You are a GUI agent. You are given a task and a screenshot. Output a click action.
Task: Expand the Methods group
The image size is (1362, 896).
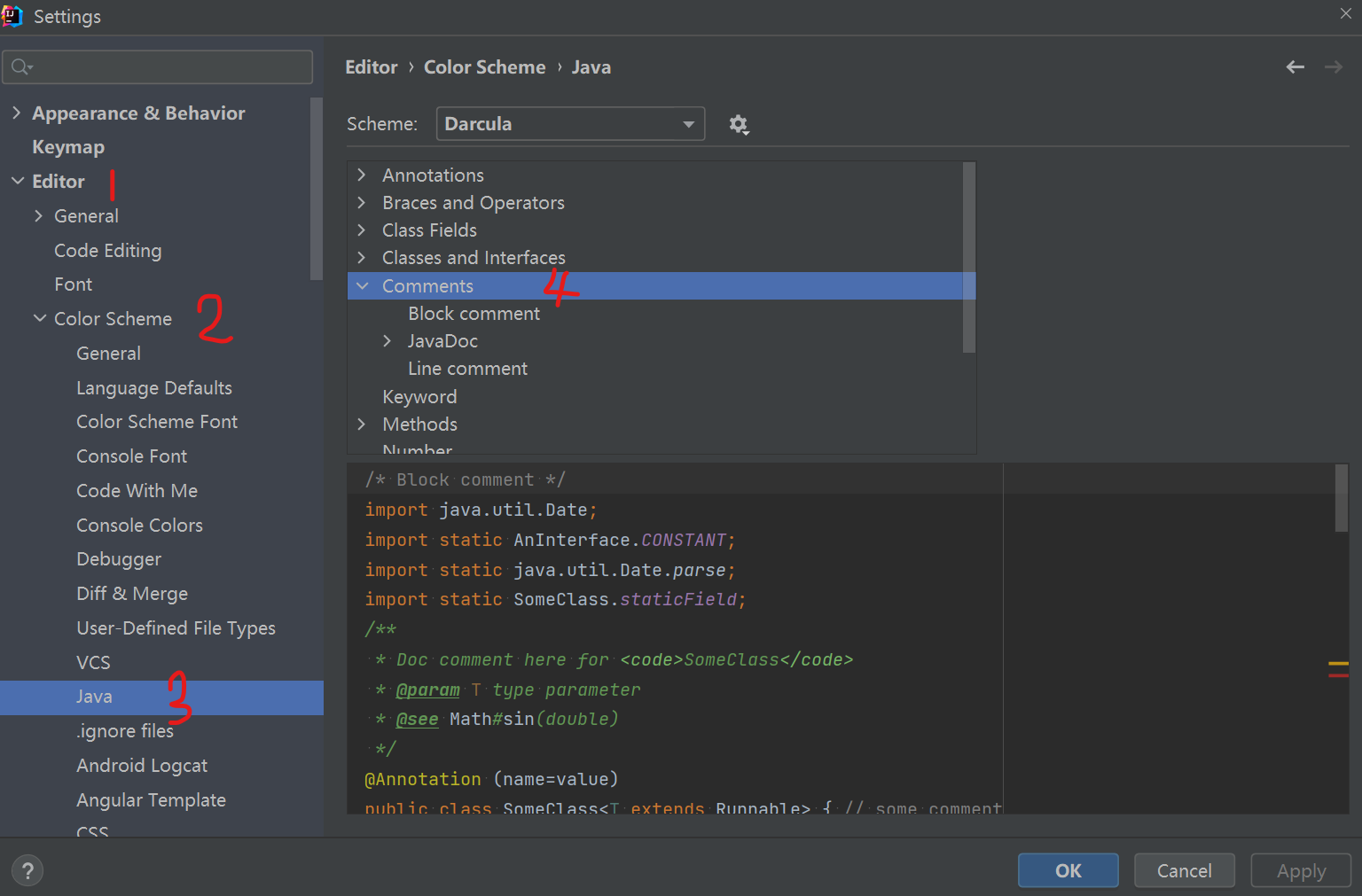point(362,425)
